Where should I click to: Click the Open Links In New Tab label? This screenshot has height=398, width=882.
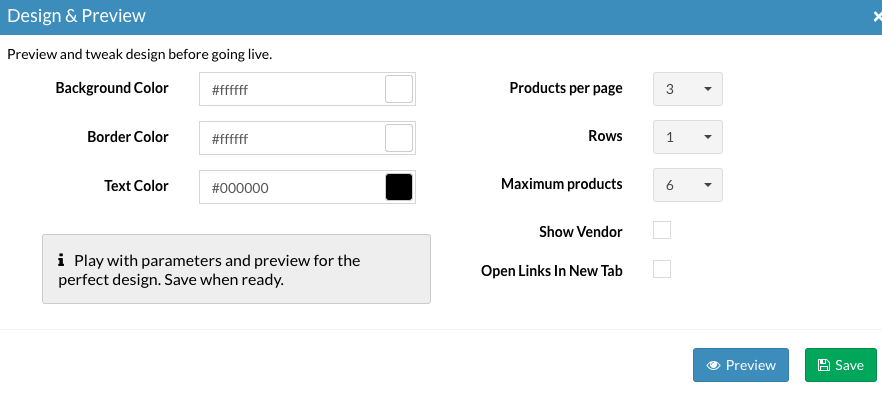[552, 271]
